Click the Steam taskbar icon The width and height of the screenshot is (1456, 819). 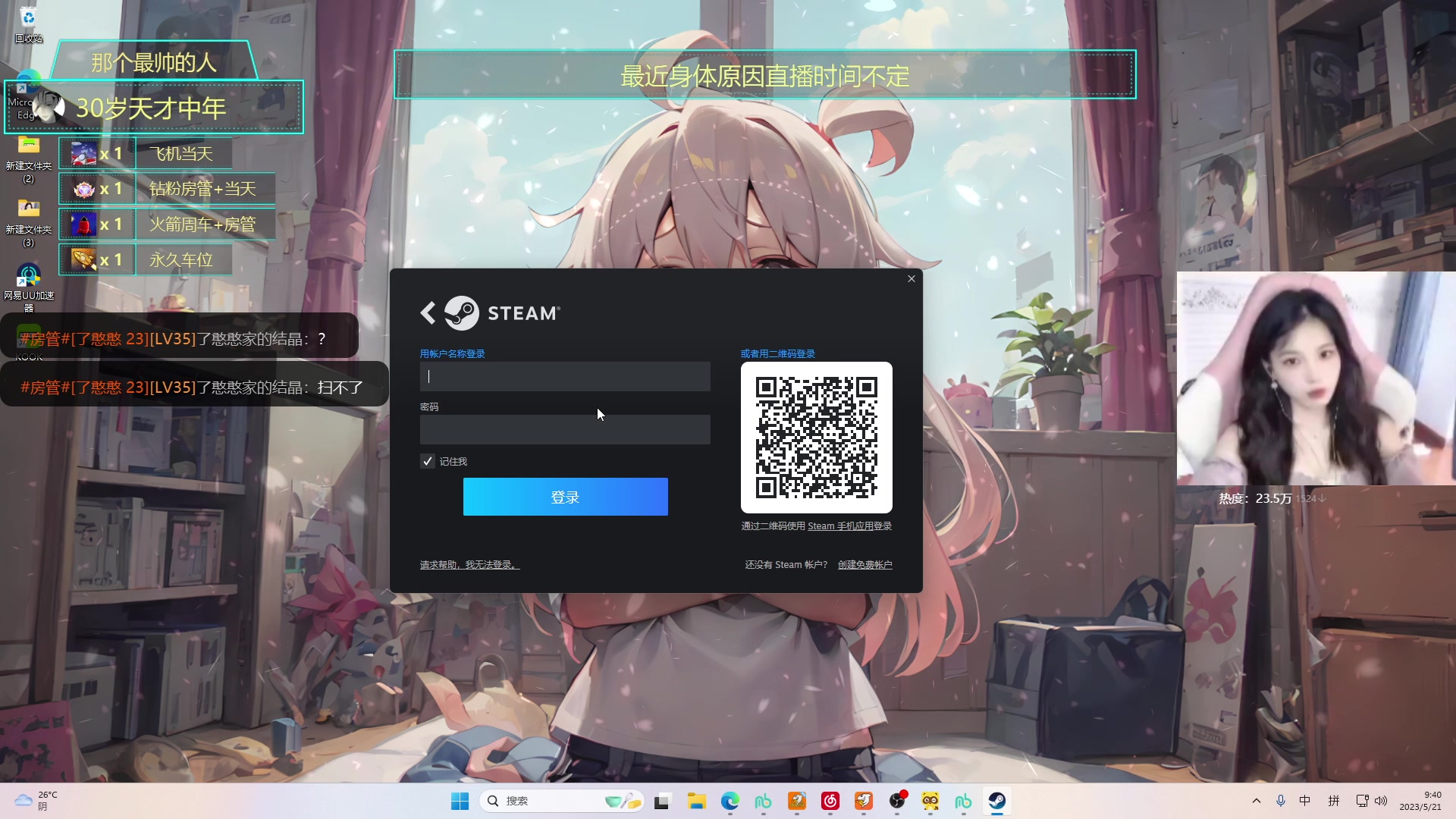point(996,801)
